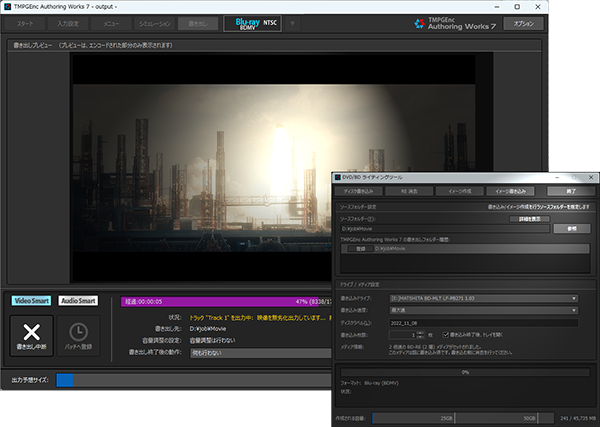Close the DVD/BD writing tool window
This screenshot has height=427, width=600.
point(591,178)
